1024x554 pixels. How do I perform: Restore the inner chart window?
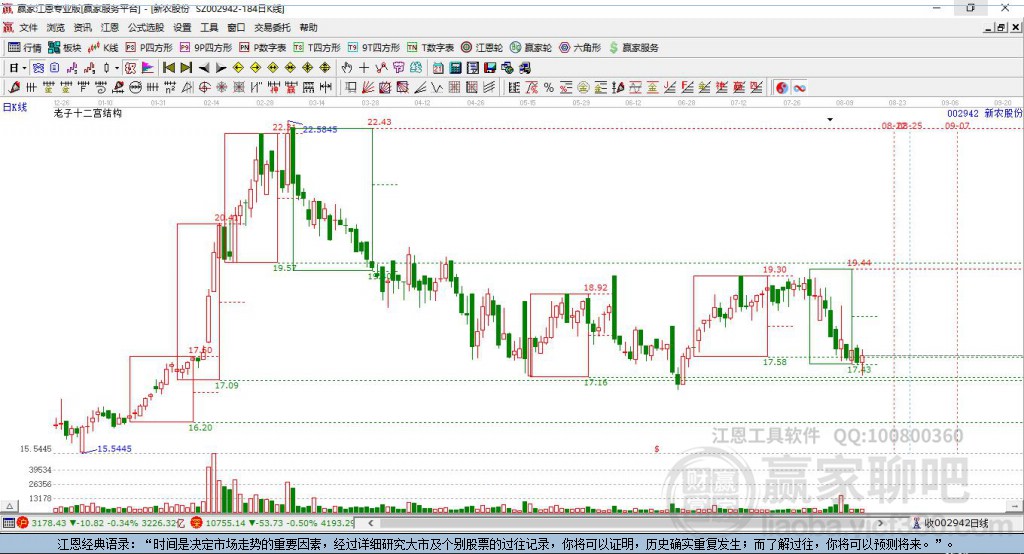pyautogui.click(x=1001, y=27)
